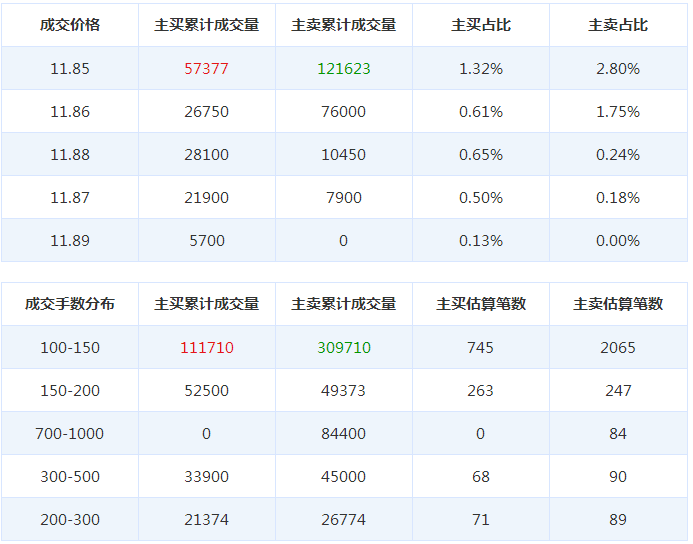Select the 0.18% cell
The height and width of the screenshot is (544, 693).
[x=618, y=198]
